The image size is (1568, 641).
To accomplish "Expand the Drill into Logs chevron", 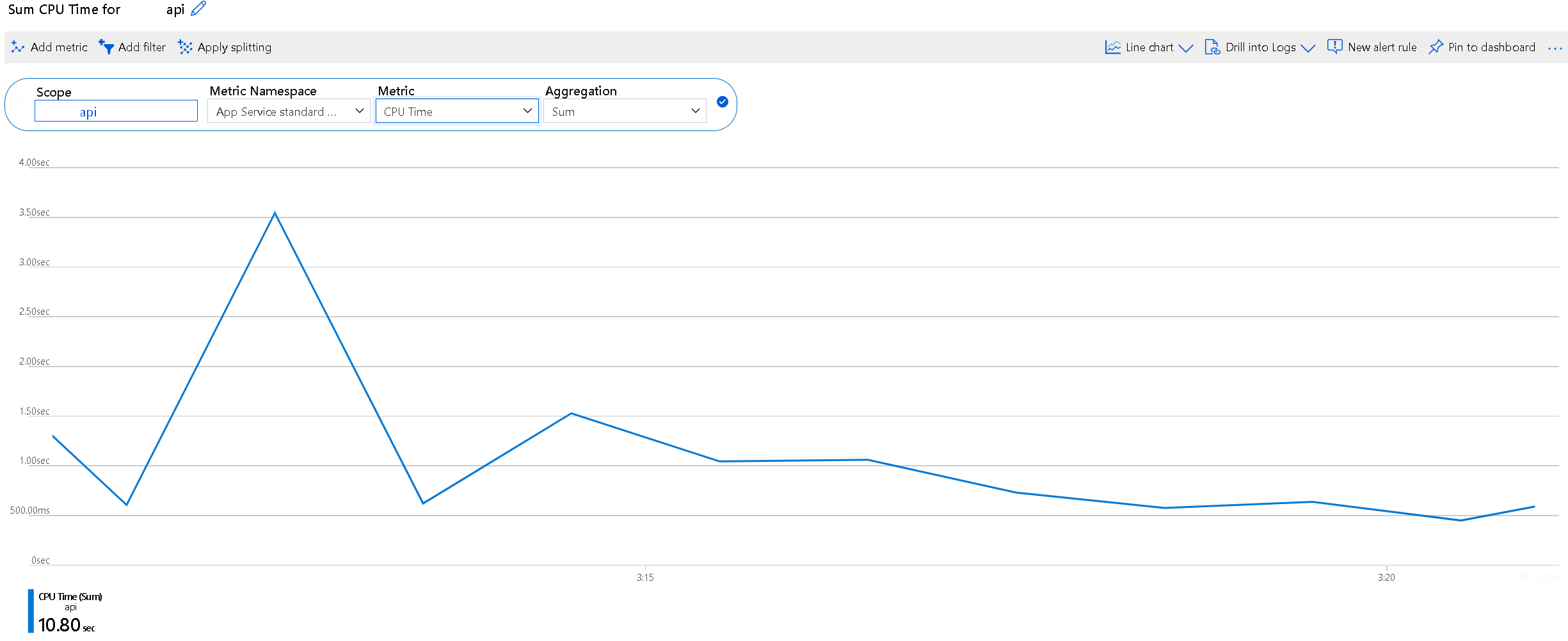I will coord(1308,48).
